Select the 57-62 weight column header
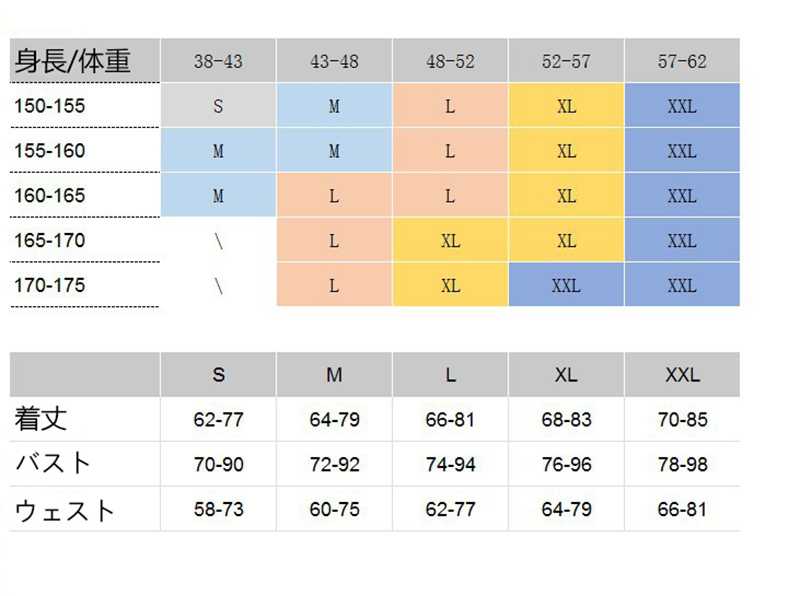The width and height of the screenshot is (800, 596). coord(682,61)
